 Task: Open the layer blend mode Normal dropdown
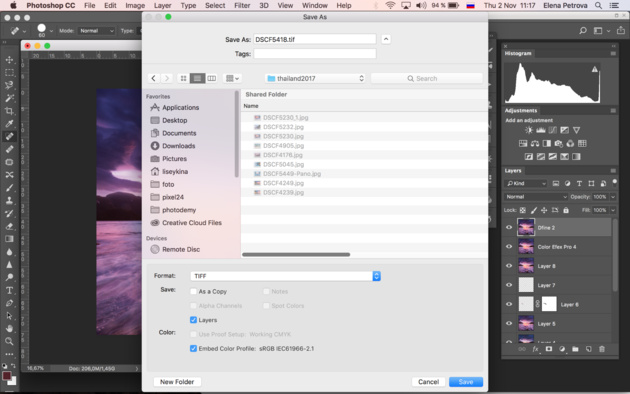(536, 197)
